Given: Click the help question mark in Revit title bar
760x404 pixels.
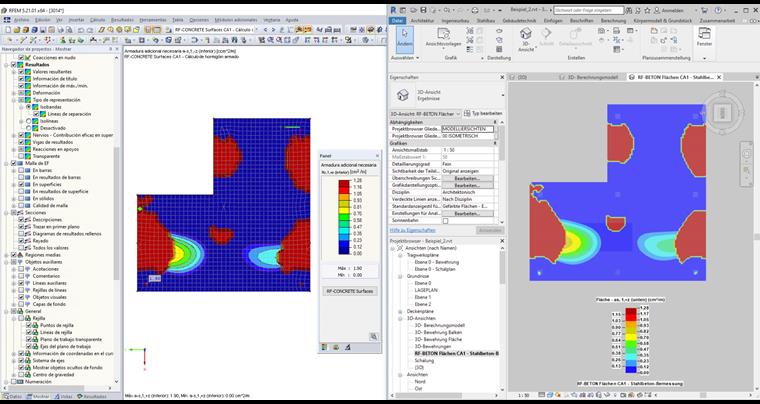Looking at the screenshot, I should [718, 10].
